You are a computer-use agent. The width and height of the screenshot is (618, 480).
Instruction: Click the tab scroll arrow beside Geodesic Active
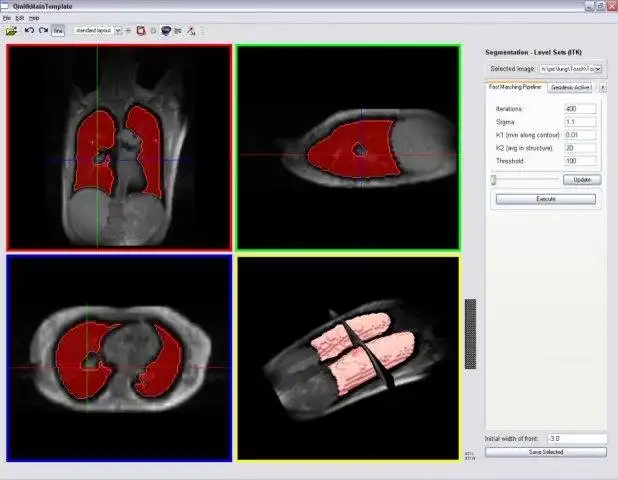pos(602,87)
